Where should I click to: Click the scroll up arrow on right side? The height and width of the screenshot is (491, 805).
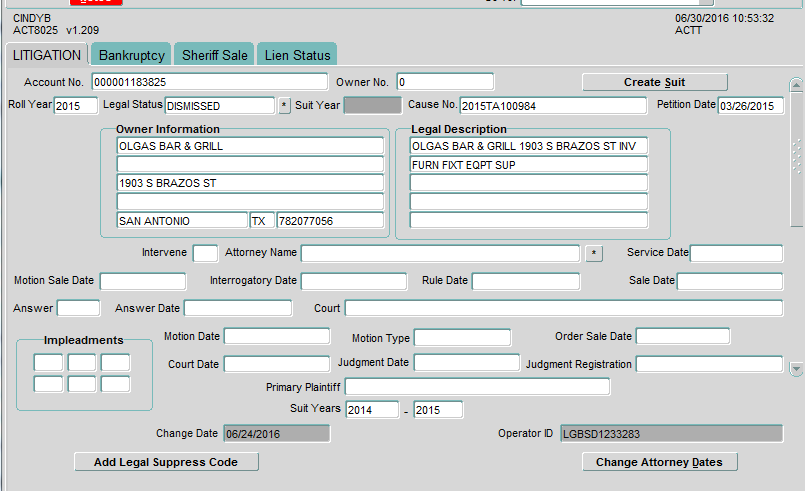[796, 84]
